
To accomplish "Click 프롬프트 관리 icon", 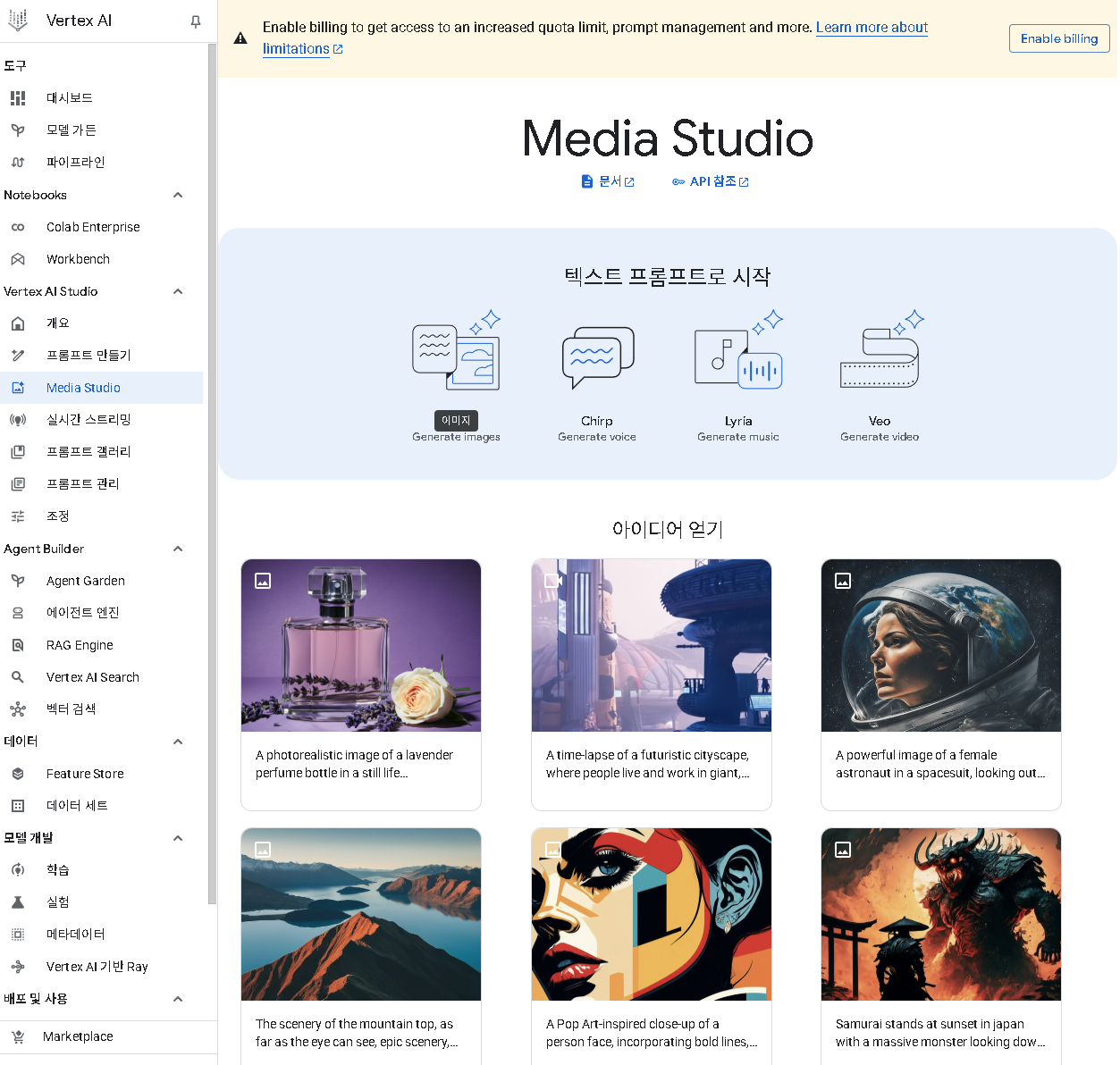I will click(18, 484).
